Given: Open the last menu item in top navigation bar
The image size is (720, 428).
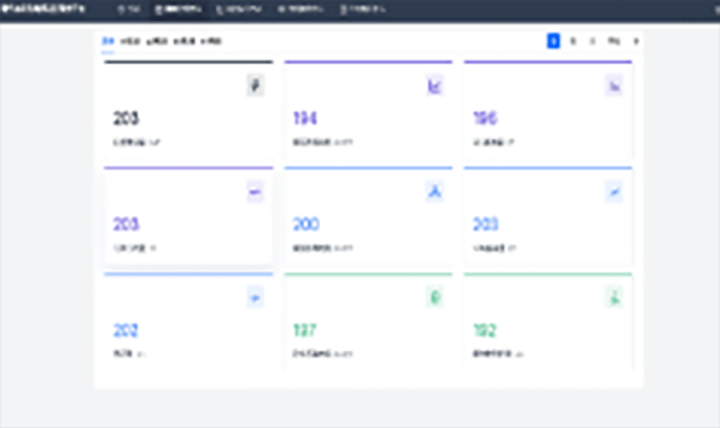Looking at the screenshot, I should [x=362, y=10].
